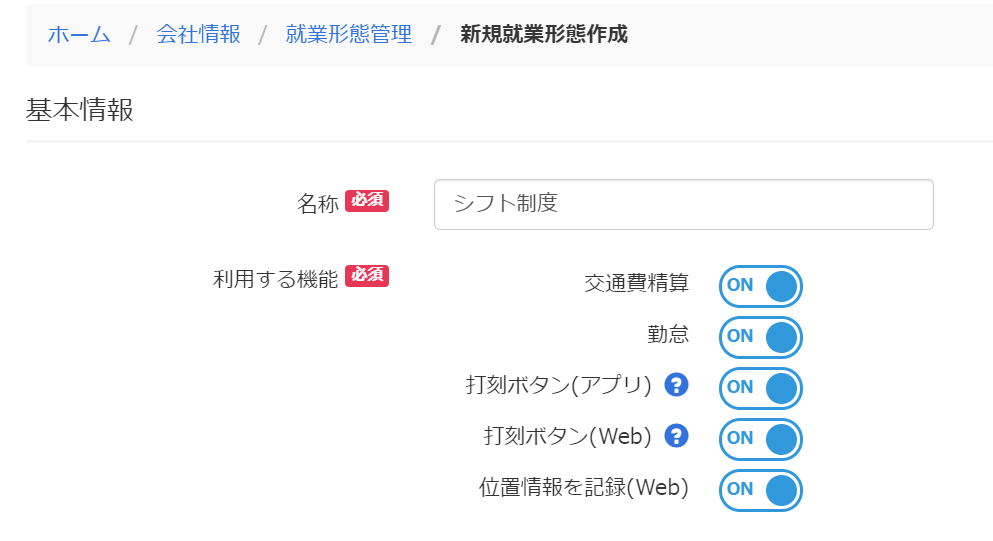Click the 基本情報 section heading

[80, 110]
